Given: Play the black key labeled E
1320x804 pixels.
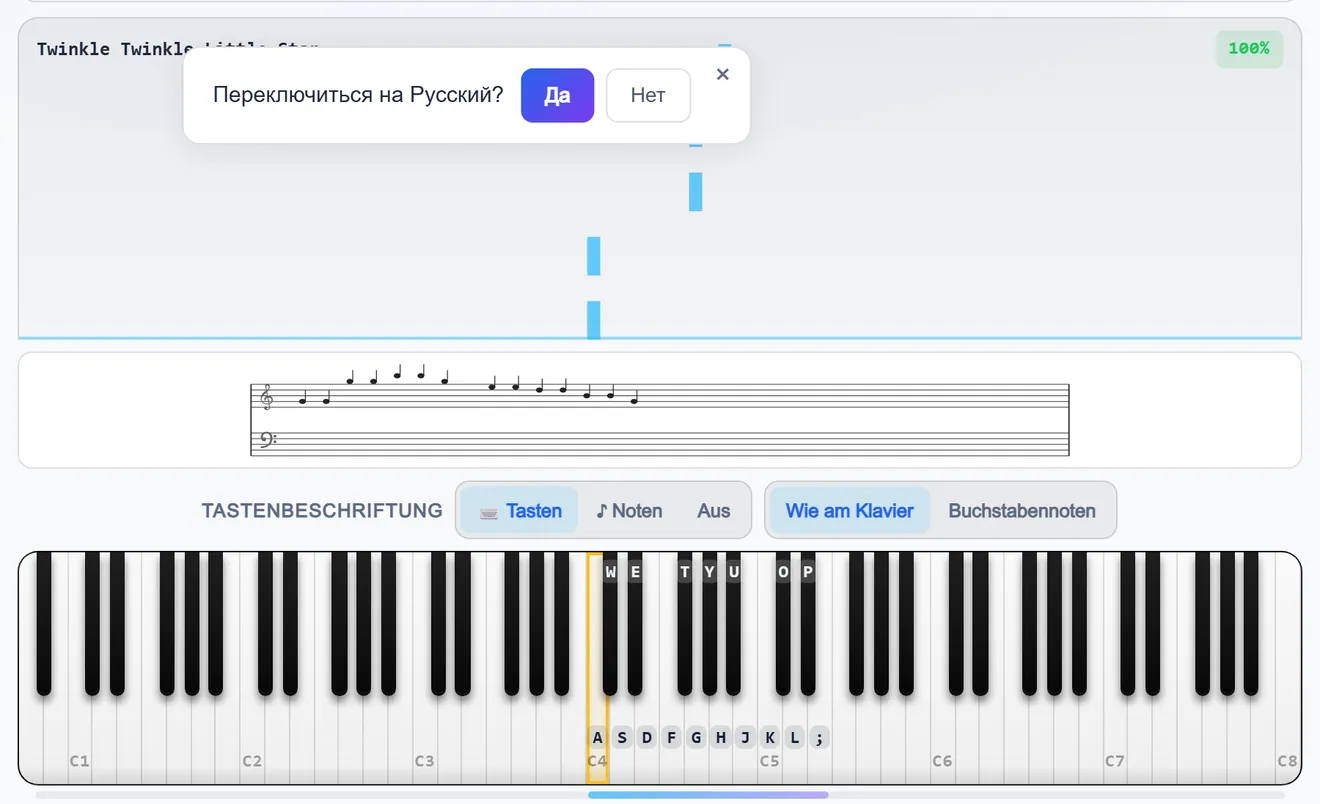Looking at the screenshot, I should (635, 625).
